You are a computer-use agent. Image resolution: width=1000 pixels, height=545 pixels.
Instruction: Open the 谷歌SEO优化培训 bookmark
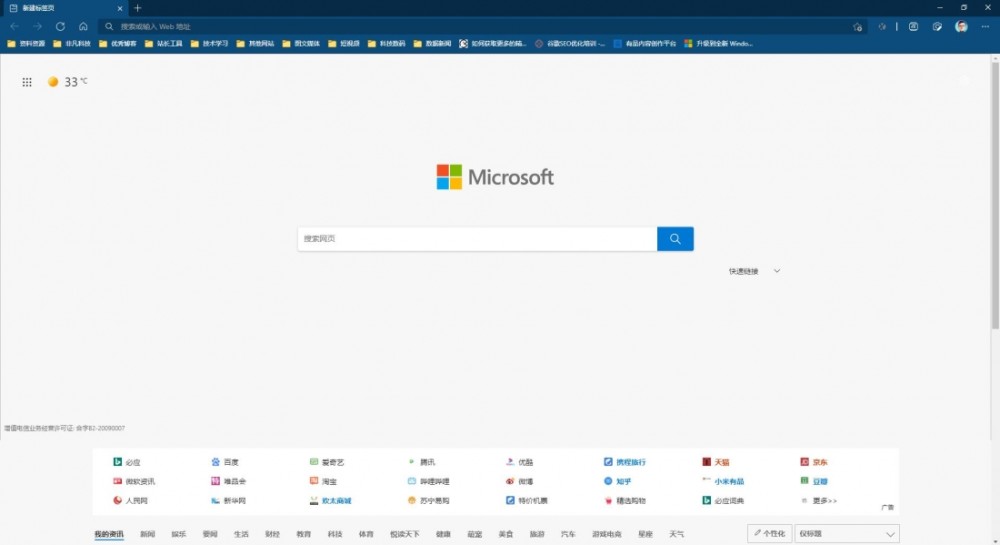[x=570, y=44]
